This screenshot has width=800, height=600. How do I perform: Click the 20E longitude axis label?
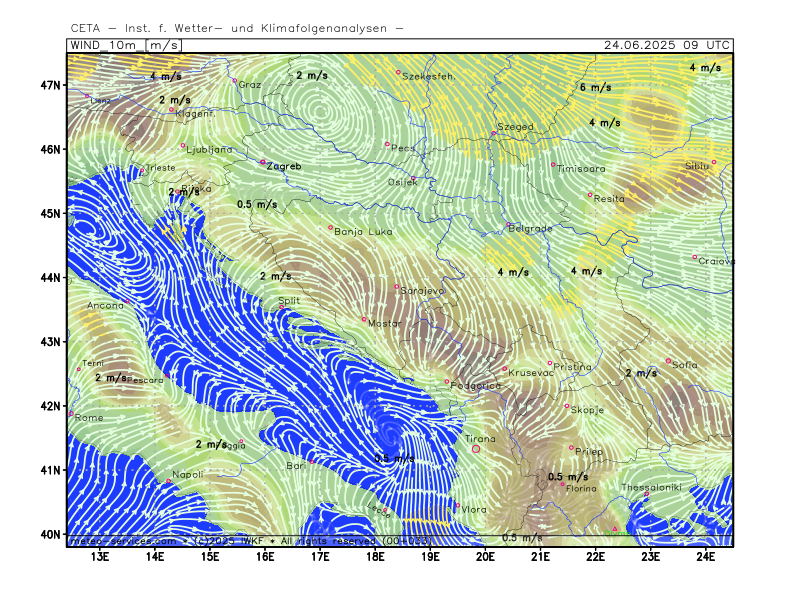click(485, 557)
